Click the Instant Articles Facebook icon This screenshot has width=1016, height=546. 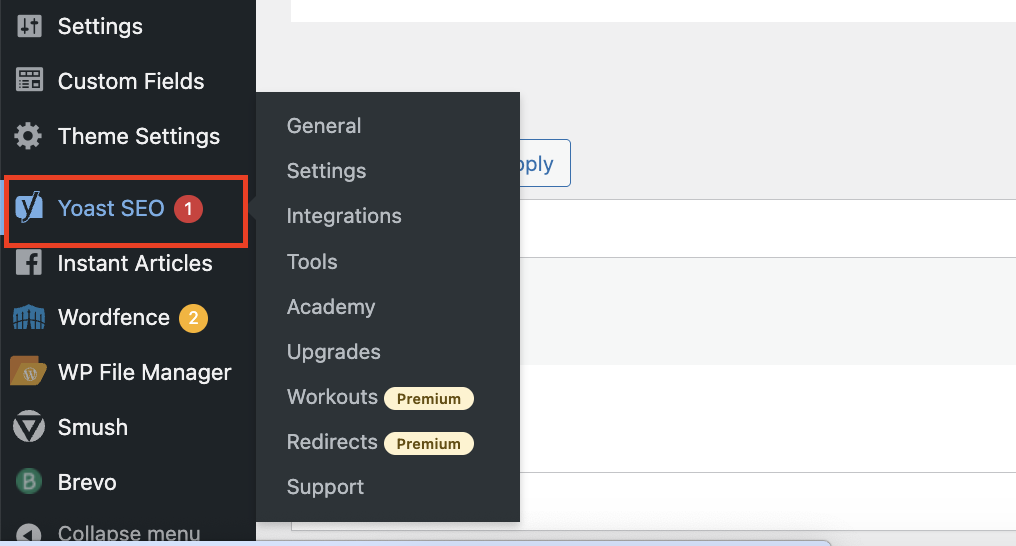(29, 263)
